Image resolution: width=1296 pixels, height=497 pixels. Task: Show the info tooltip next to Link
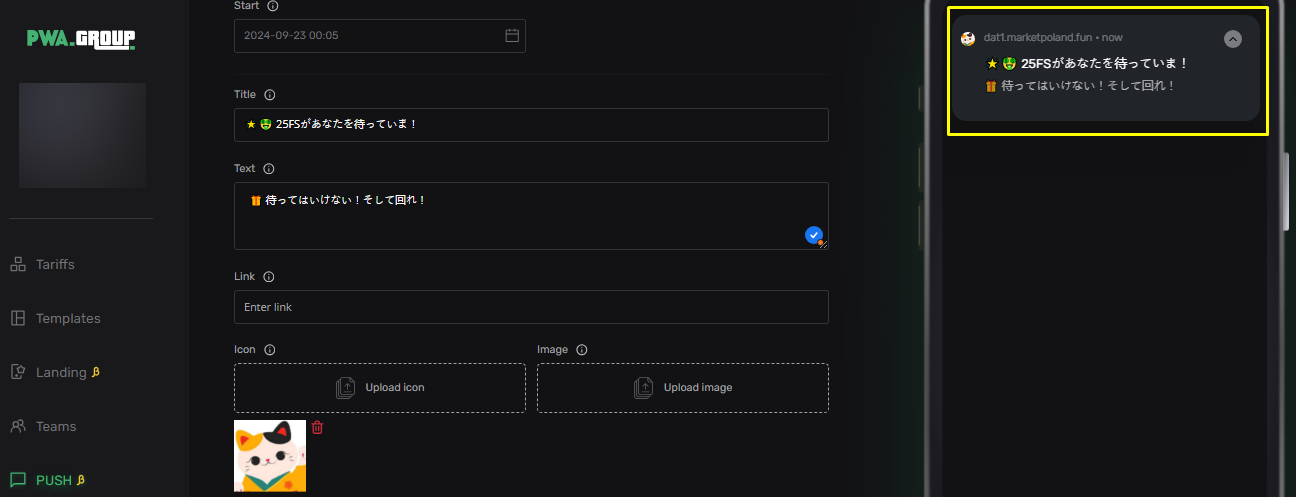click(268, 277)
